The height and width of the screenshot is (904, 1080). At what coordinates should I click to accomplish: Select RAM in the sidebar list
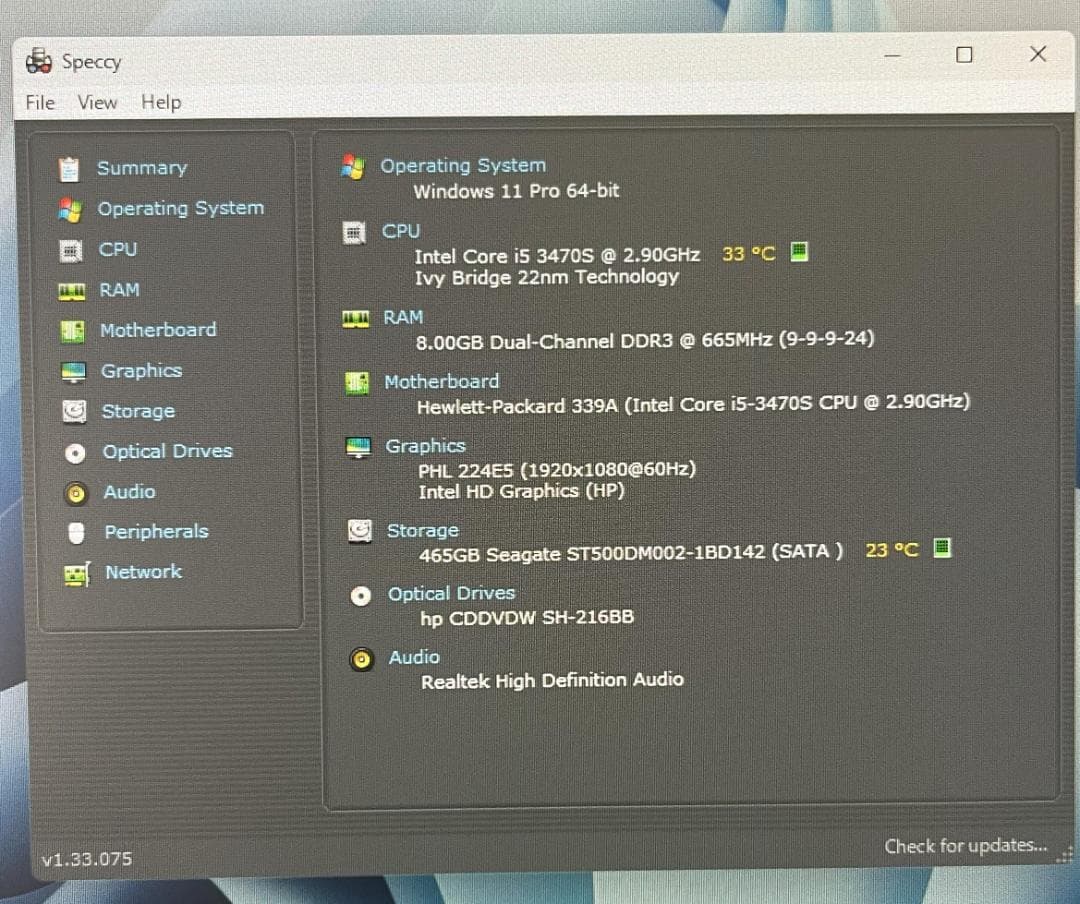[119, 290]
